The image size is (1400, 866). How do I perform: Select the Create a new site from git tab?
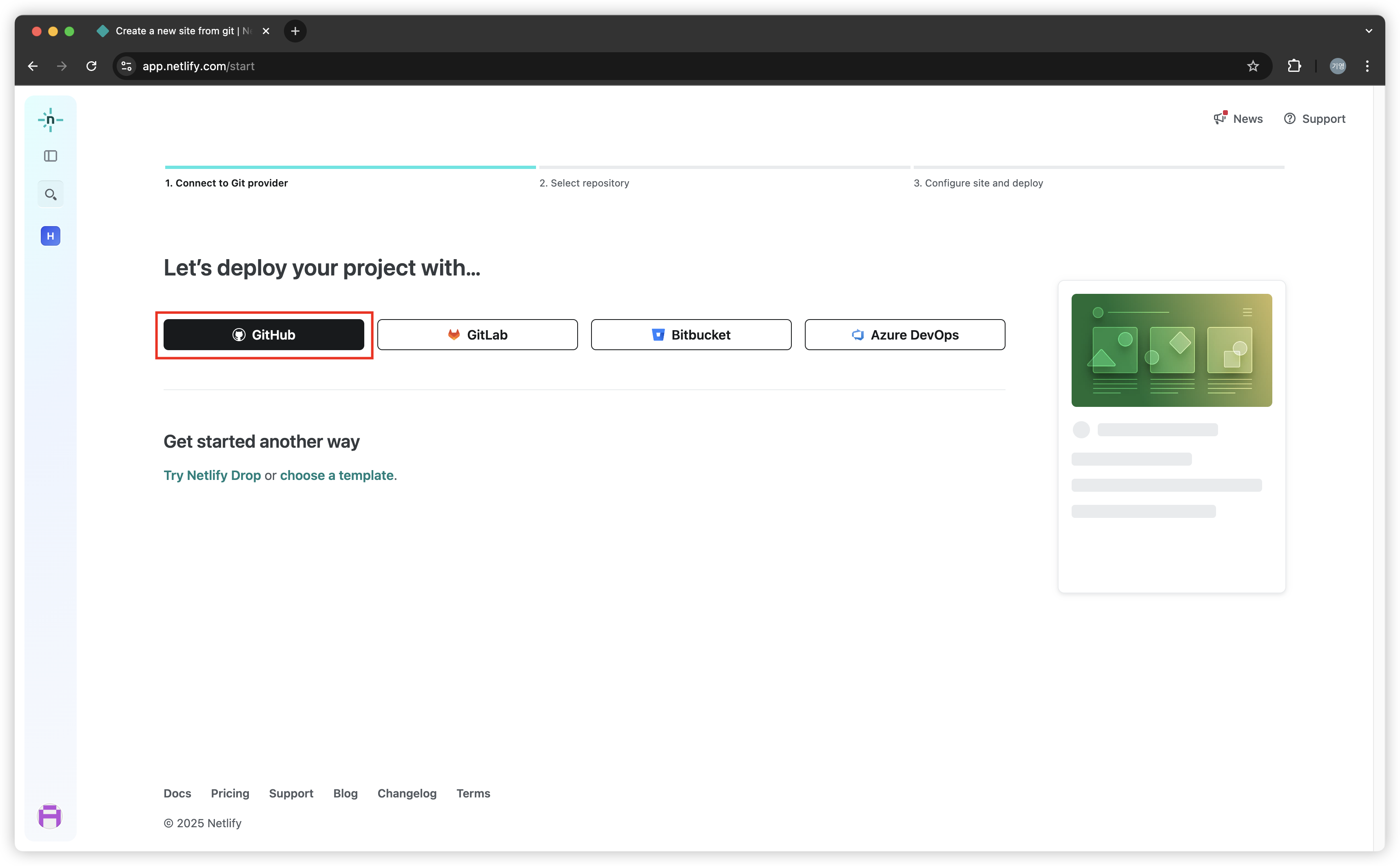(x=183, y=31)
